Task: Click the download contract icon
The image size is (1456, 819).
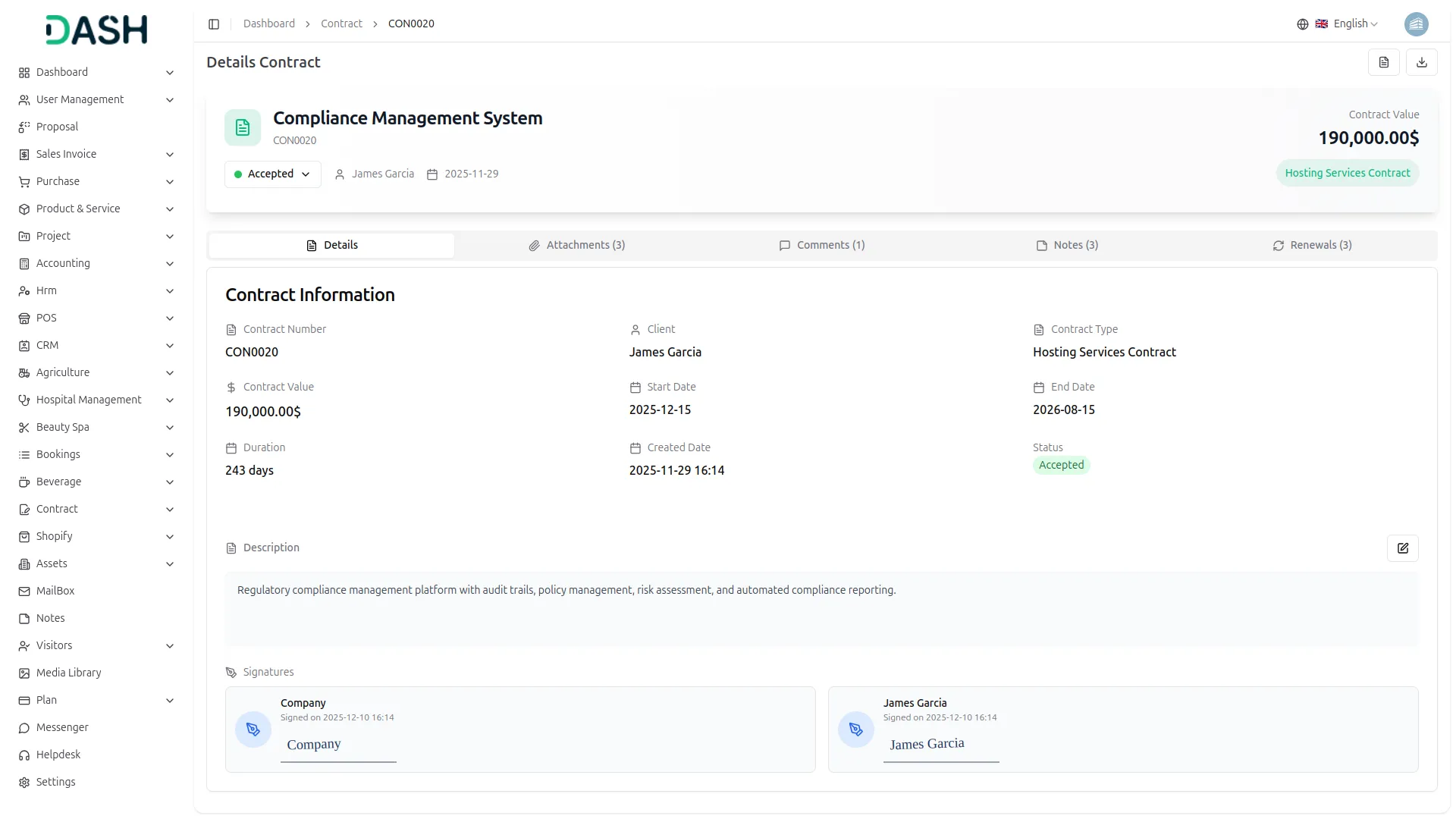Action: click(1422, 62)
